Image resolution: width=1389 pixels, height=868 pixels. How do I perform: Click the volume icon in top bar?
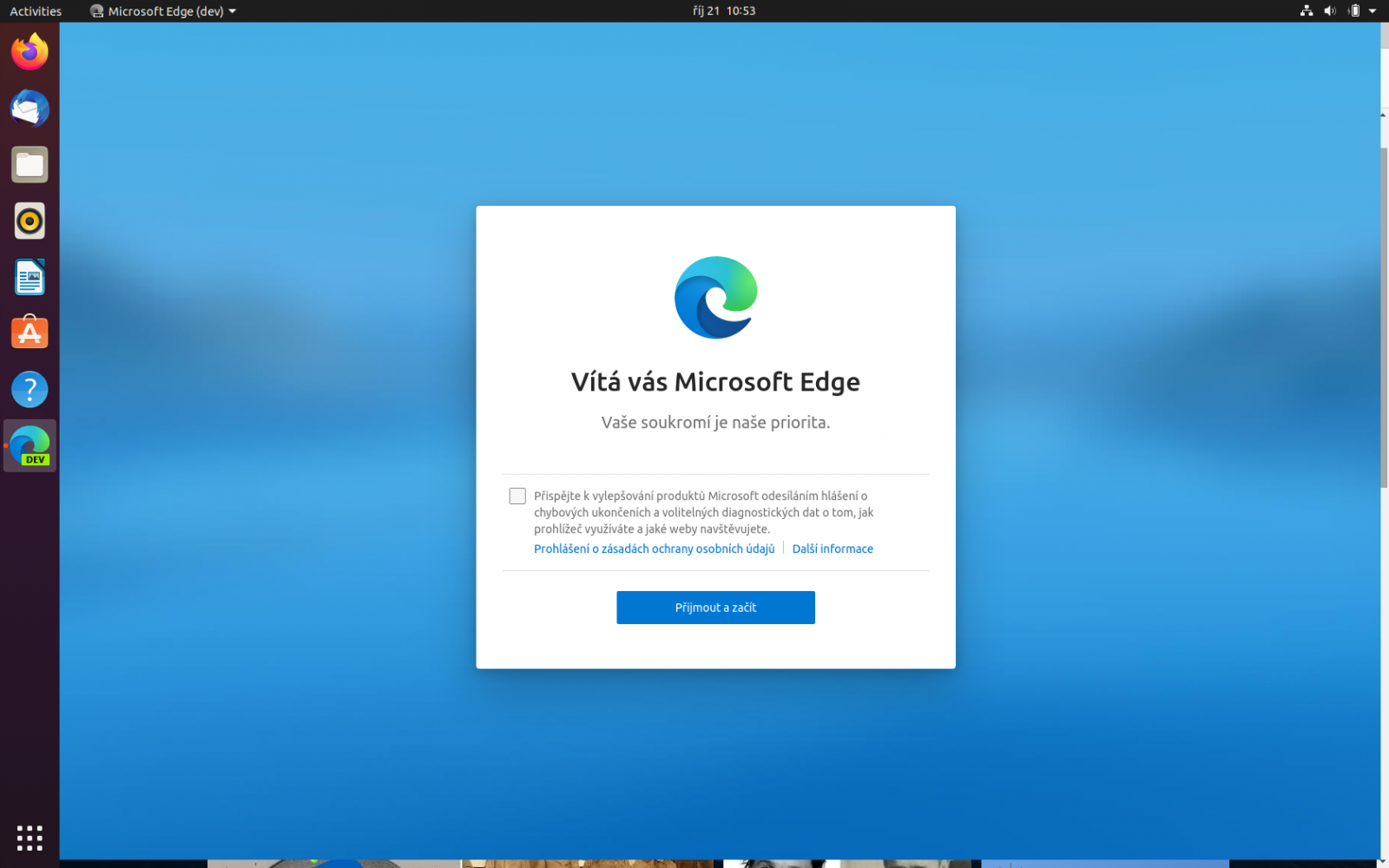tap(1329, 11)
